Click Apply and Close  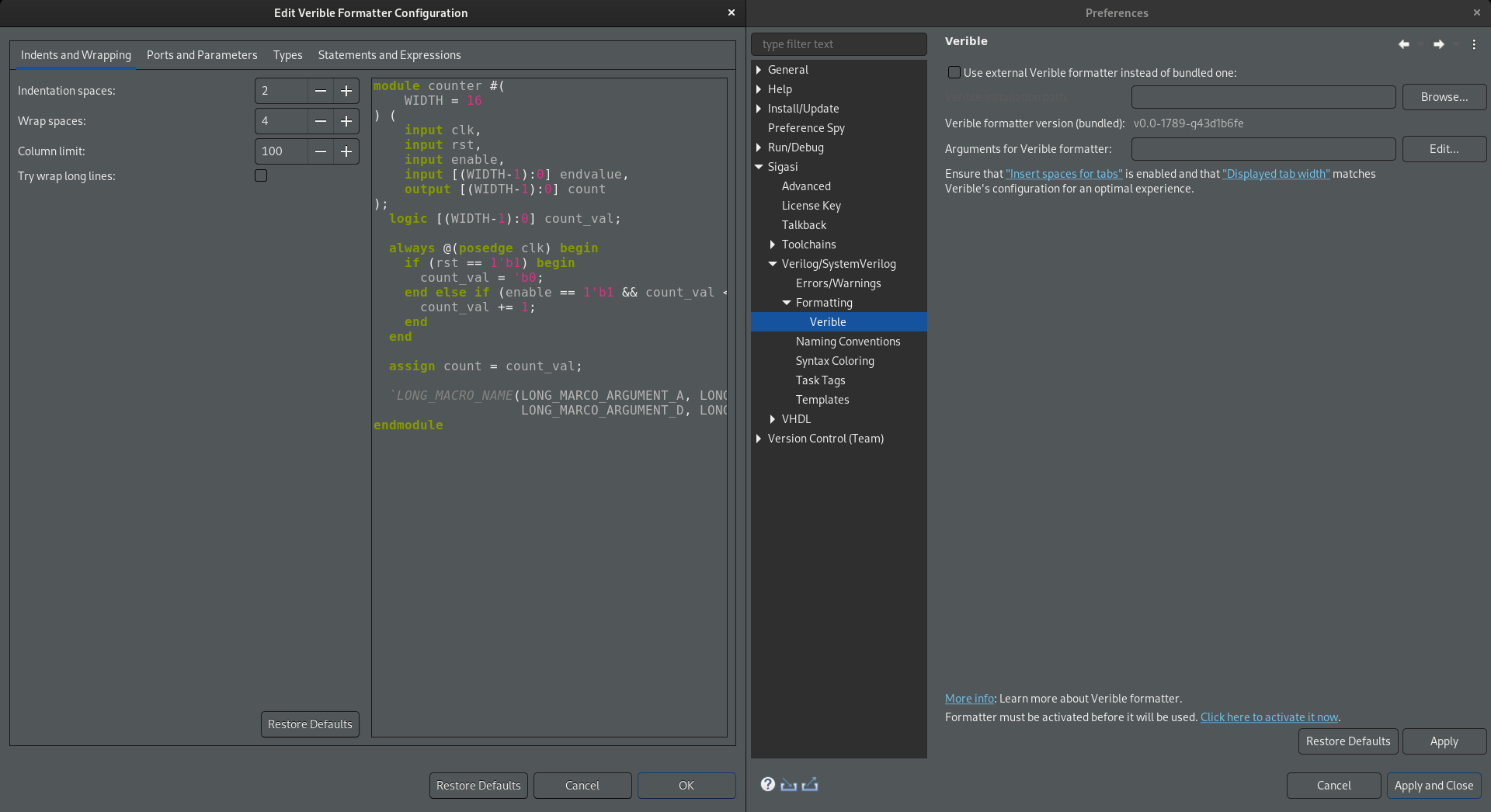click(x=1434, y=786)
